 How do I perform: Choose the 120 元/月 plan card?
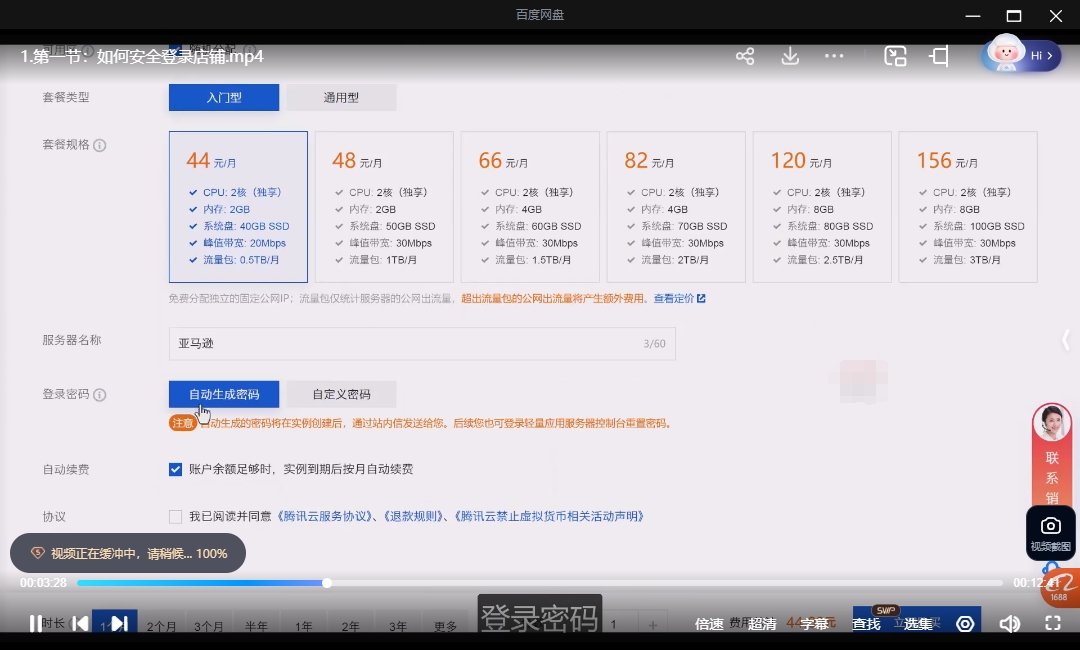click(x=822, y=207)
